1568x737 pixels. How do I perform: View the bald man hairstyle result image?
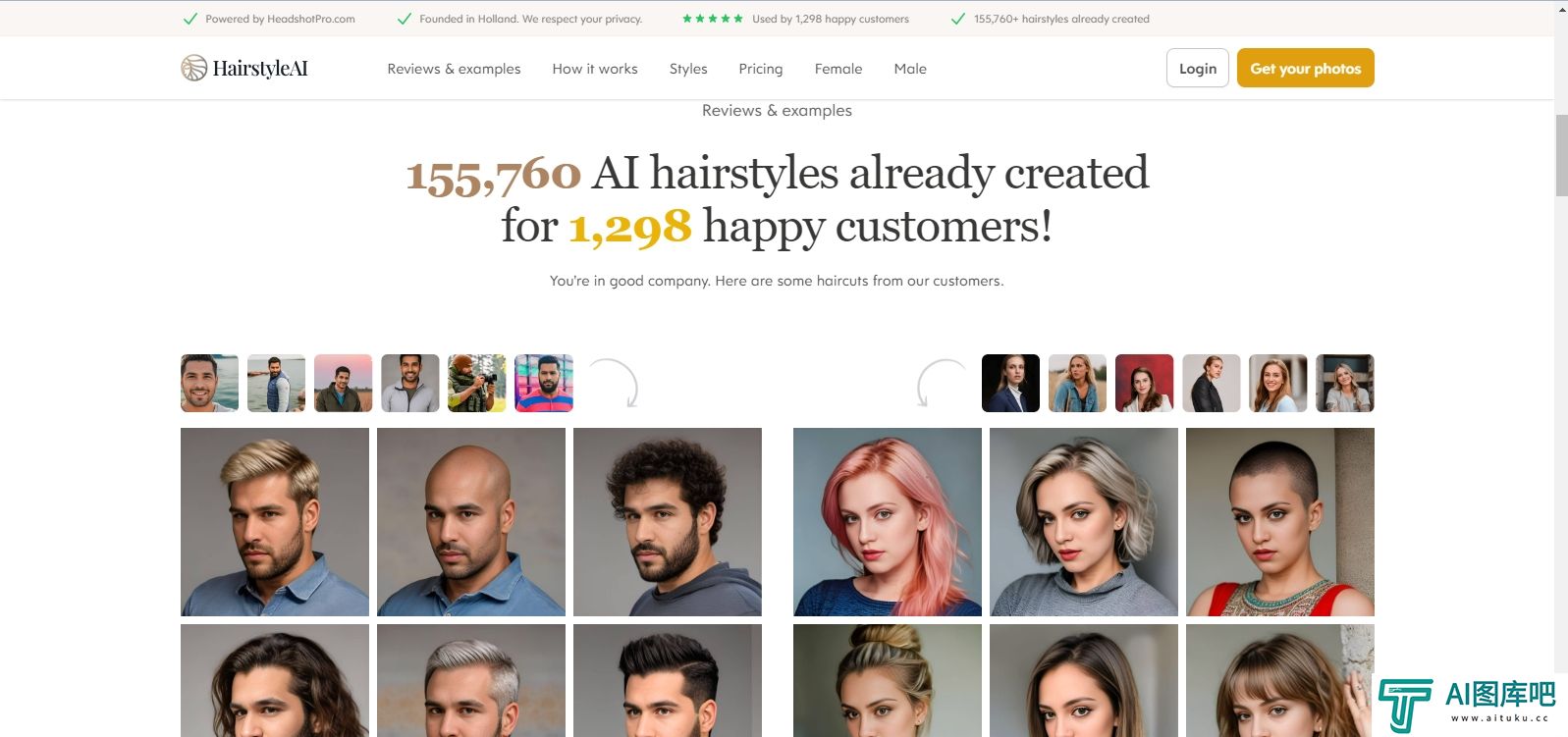tap(471, 522)
